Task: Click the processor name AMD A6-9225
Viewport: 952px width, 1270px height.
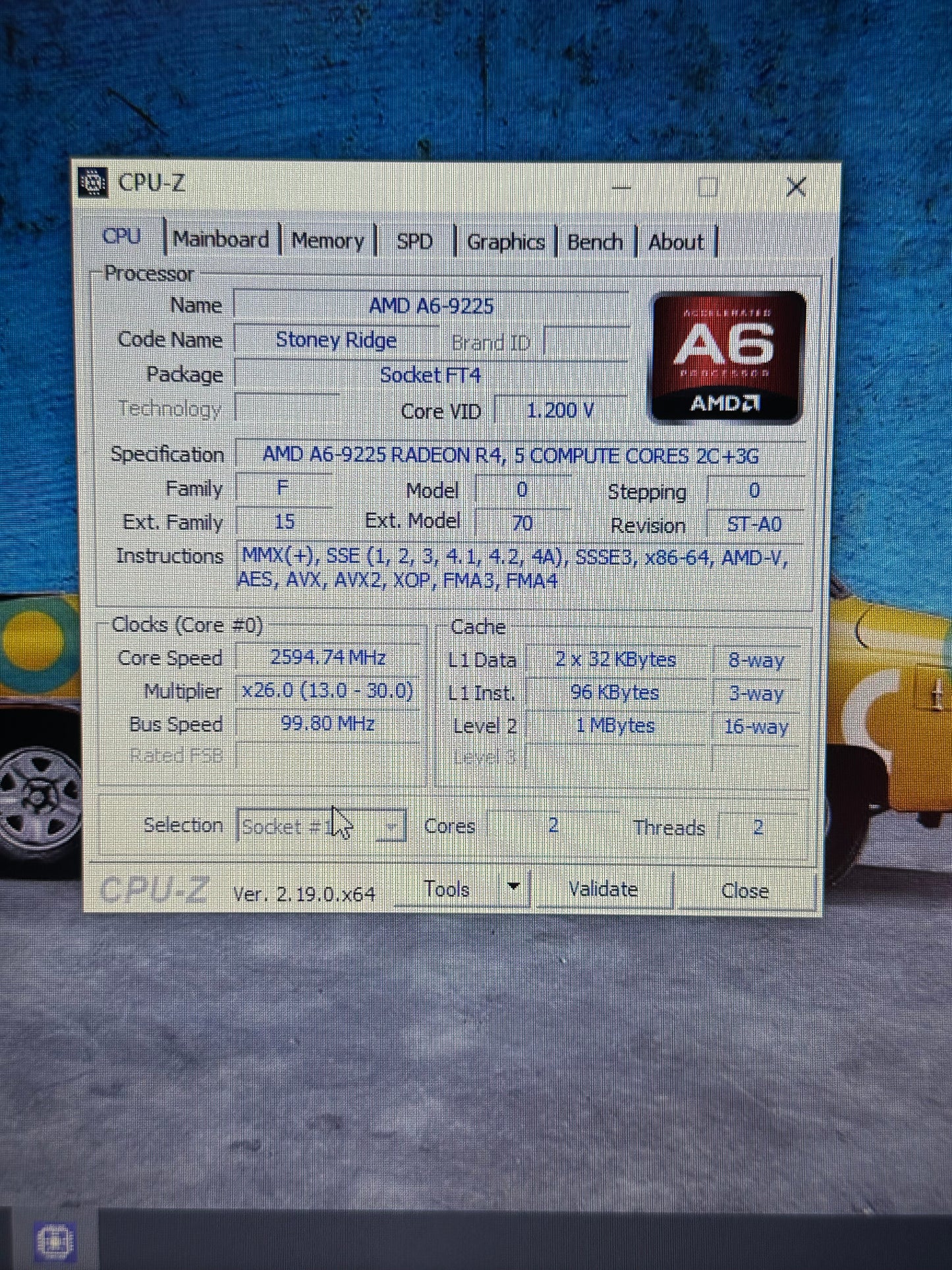Action: click(432, 306)
